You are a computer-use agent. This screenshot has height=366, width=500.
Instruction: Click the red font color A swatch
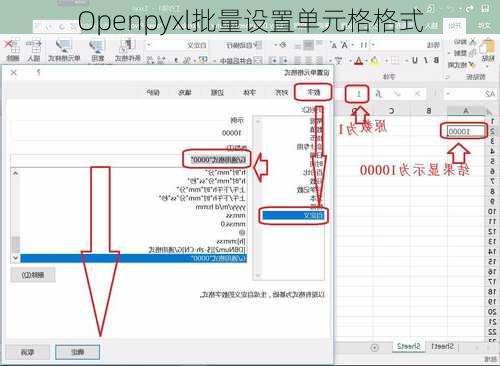tap(358, 61)
